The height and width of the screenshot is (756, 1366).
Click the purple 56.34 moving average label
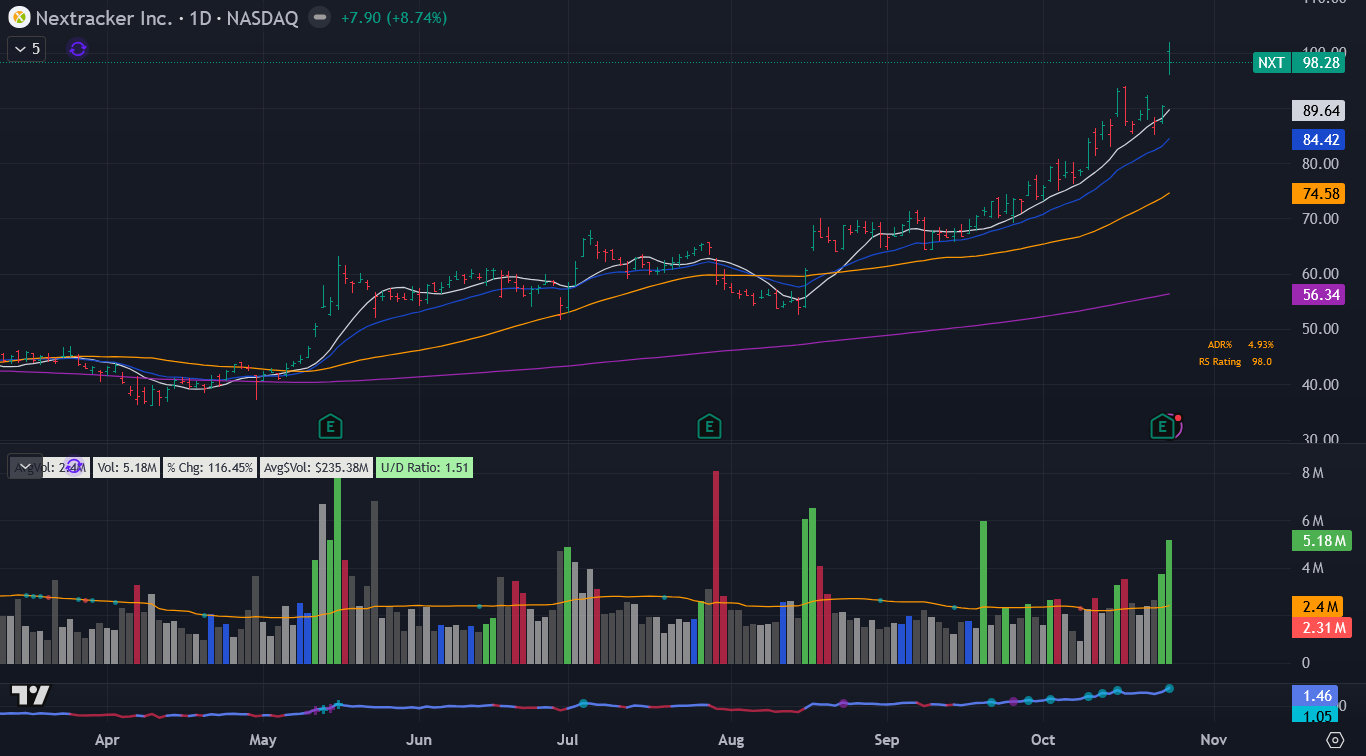[1321, 295]
